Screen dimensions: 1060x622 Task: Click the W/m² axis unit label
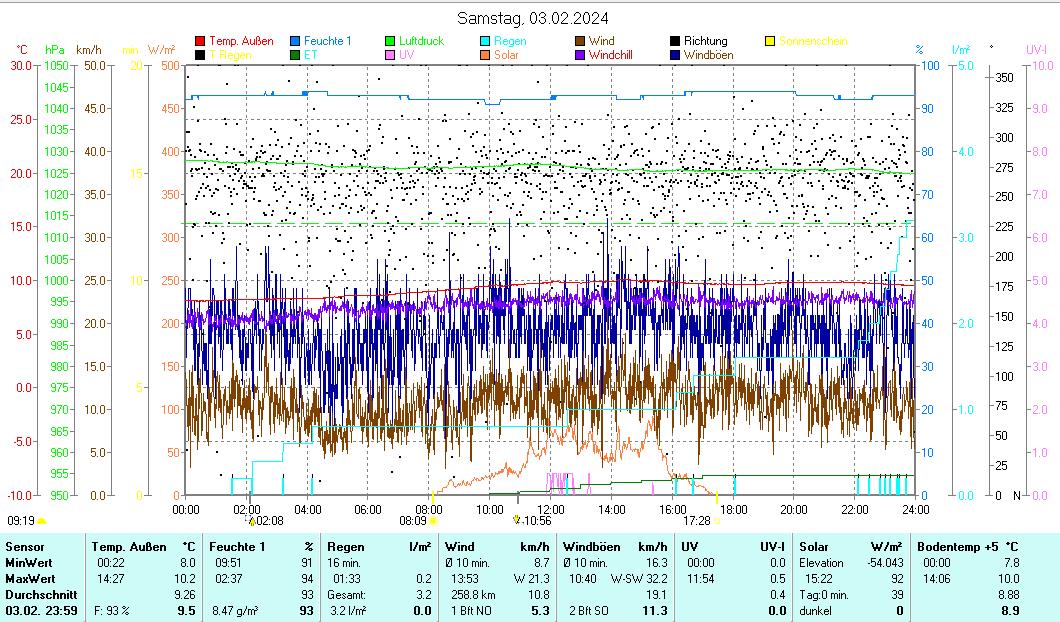(x=162, y=50)
